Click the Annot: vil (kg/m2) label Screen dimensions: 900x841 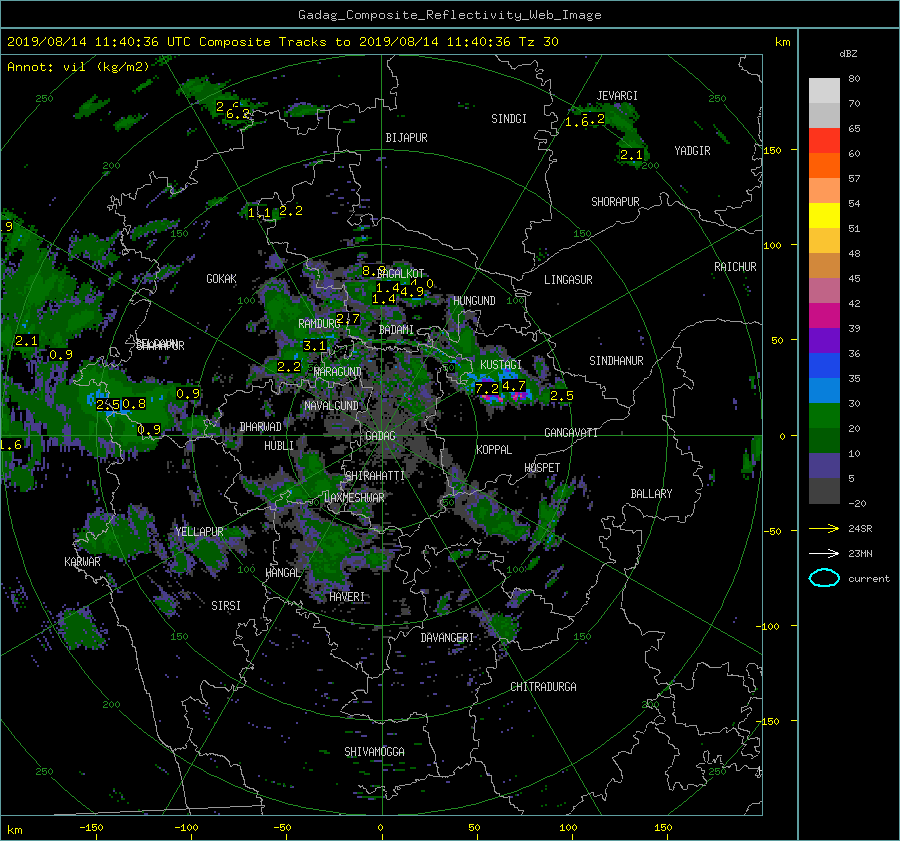[78, 67]
